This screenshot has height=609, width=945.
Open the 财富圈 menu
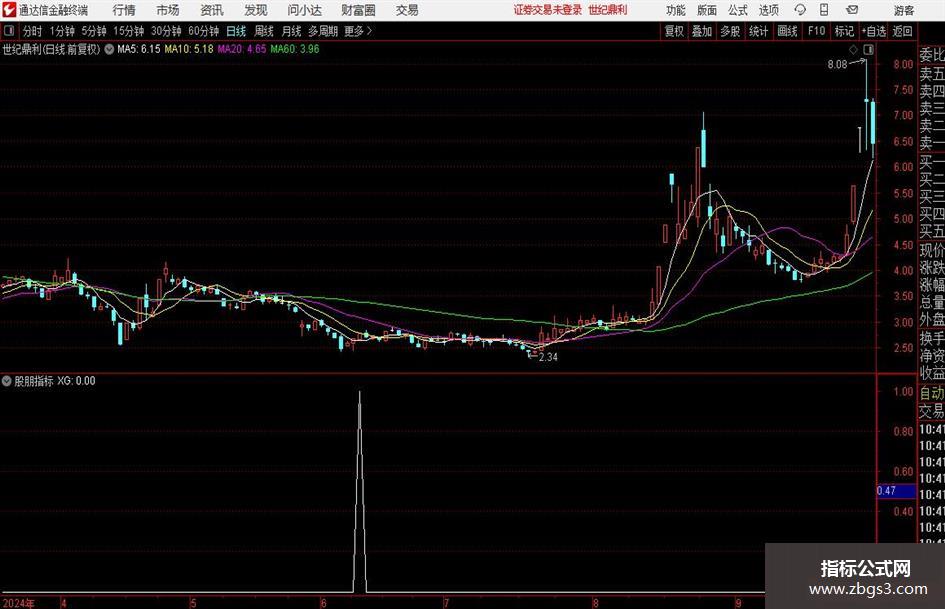[x=358, y=10]
